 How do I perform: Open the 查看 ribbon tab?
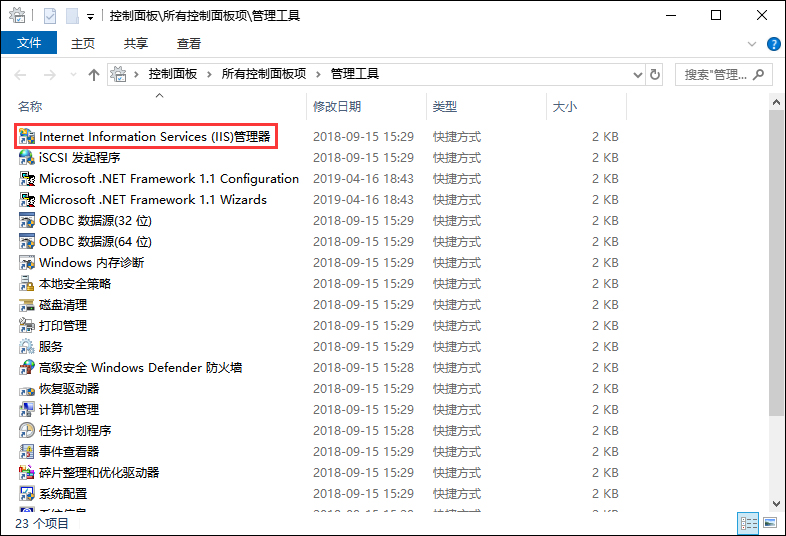pyautogui.click(x=188, y=44)
